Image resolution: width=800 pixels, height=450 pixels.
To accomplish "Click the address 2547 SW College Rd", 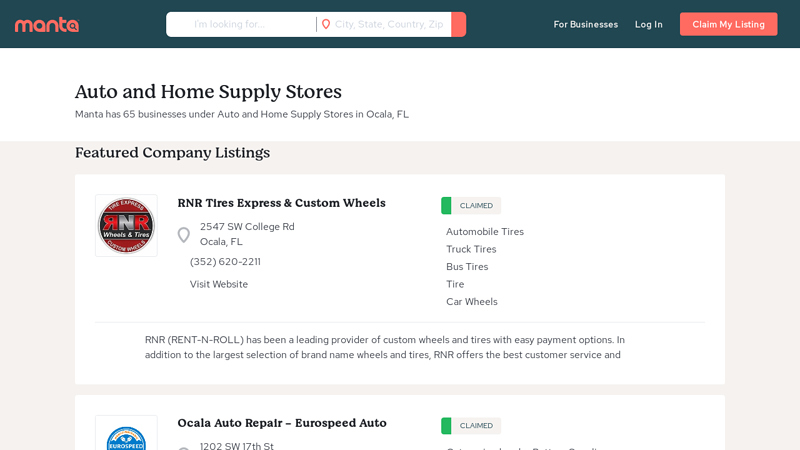I will pos(247,227).
